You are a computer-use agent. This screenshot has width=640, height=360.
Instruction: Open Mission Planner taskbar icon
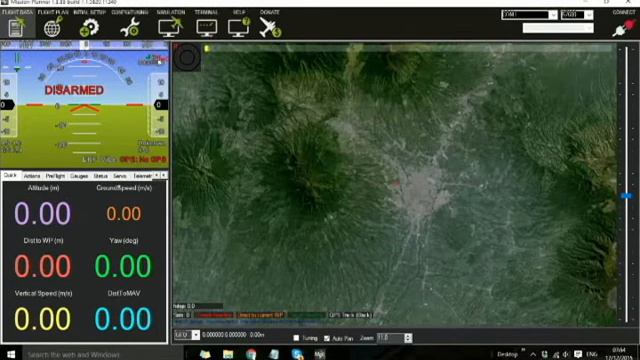coord(320,354)
